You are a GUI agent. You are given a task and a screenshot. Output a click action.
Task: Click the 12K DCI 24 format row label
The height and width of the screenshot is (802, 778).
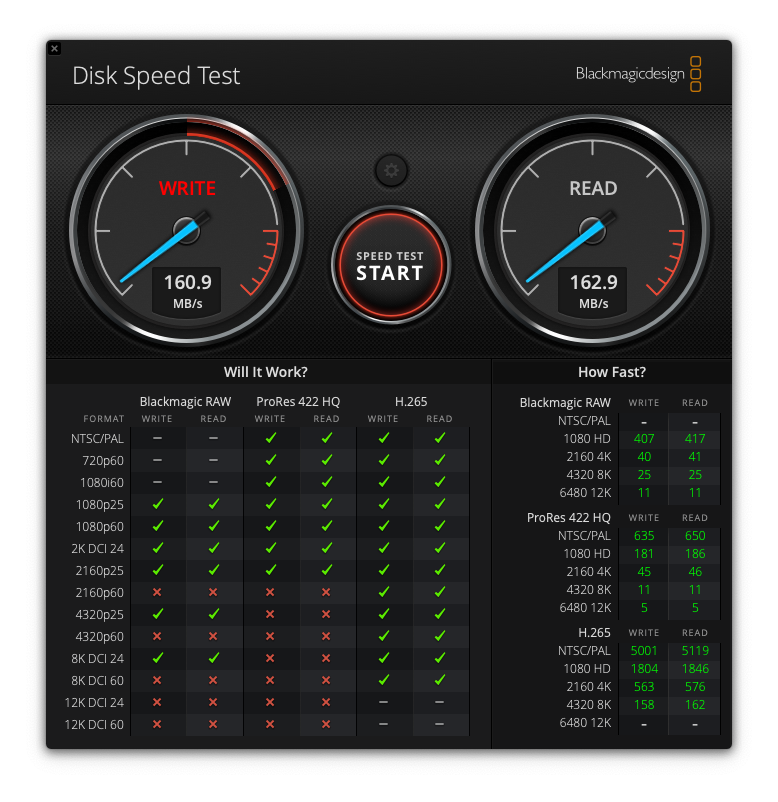[x=94, y=703]
